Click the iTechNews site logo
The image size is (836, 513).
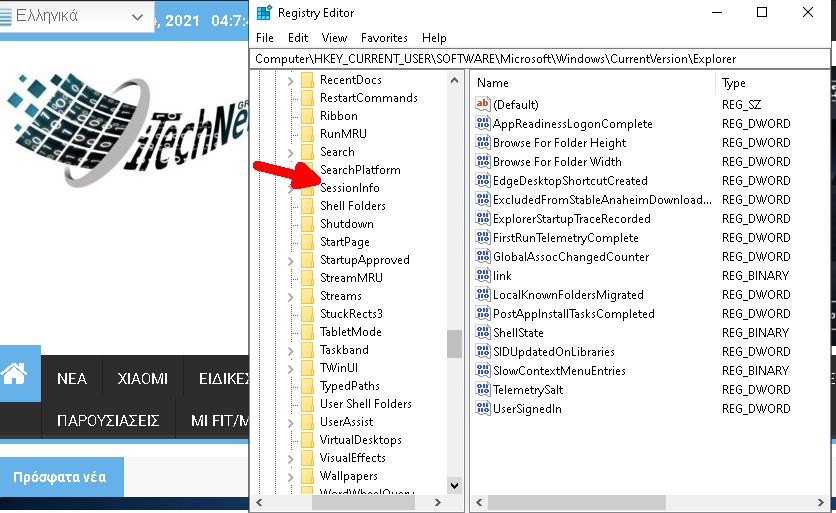[127, 130]
